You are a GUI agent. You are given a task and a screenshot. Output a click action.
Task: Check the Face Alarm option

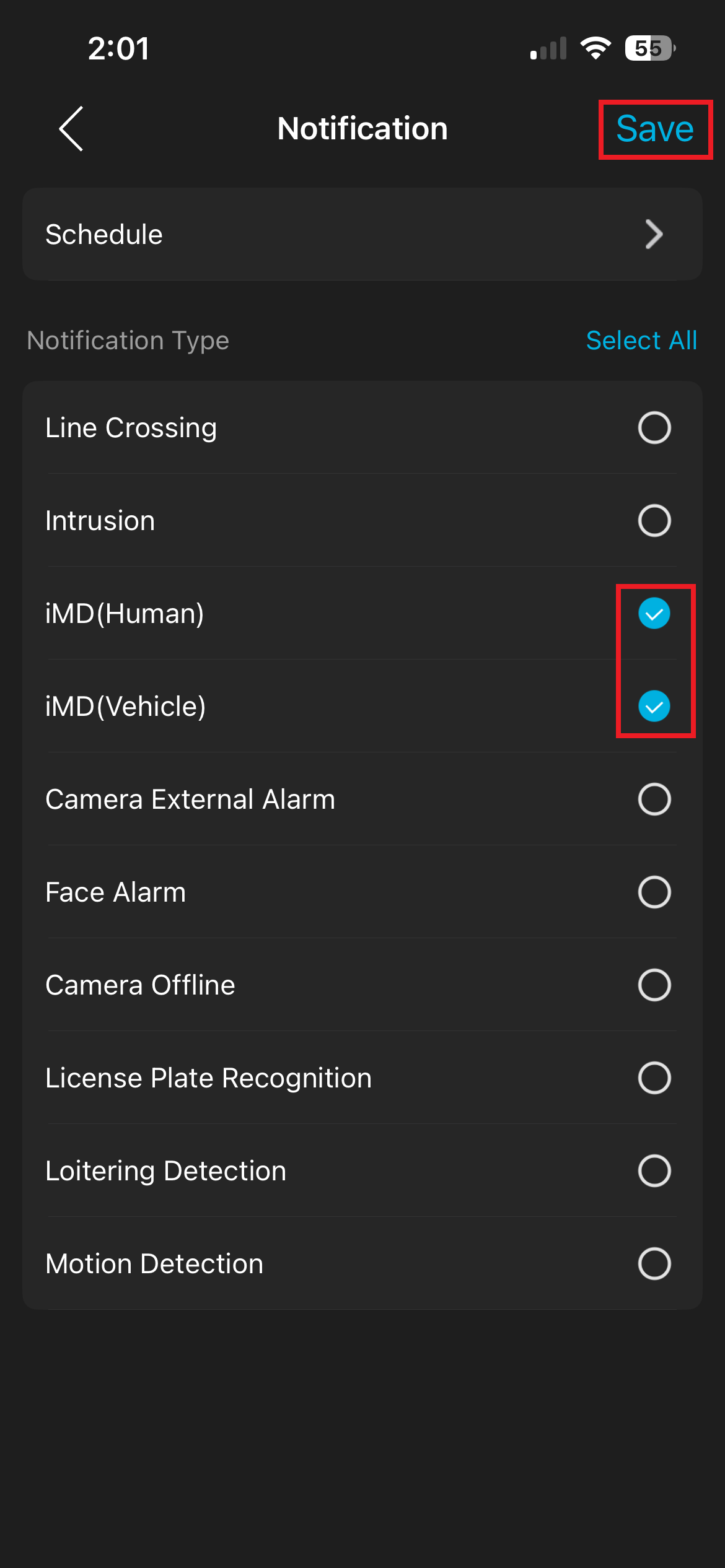pyautogui.click(x=654, y=892)
